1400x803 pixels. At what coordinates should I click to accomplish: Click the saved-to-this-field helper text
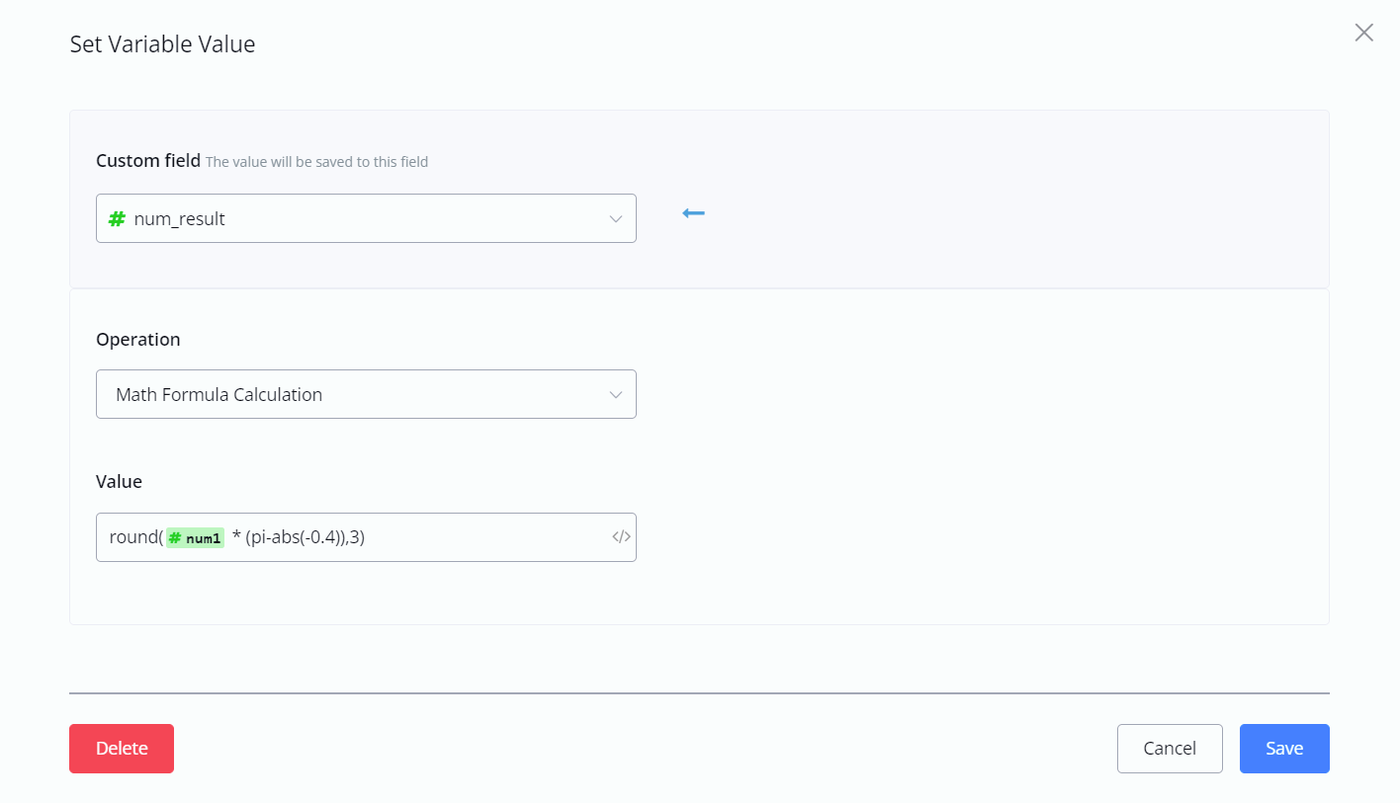click(x=317, y=162)
